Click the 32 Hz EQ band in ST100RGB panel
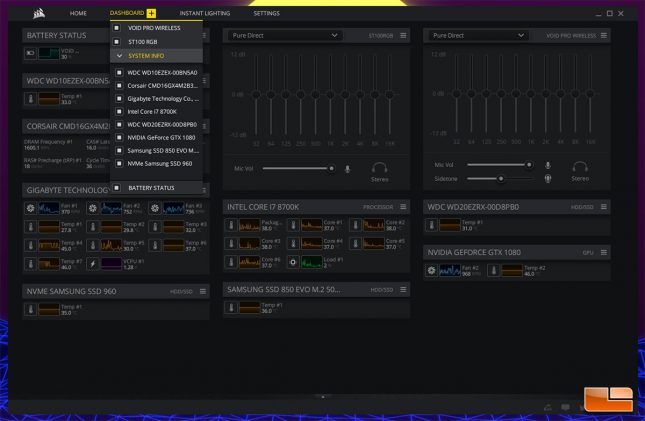The height and width of the screenshot is (421, 645). pos(256,97)
